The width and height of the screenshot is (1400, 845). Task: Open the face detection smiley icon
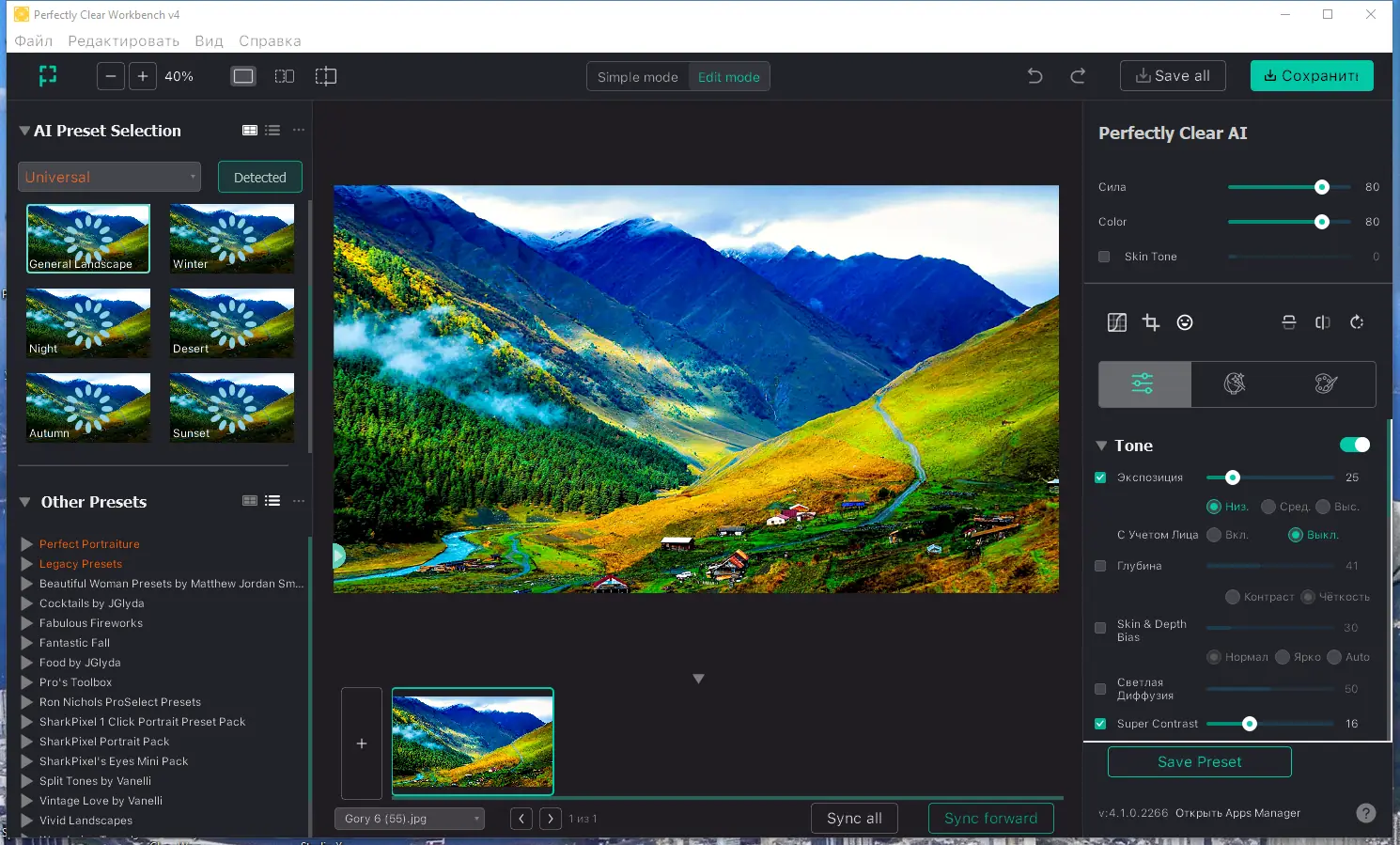[x=1185, y=322]
